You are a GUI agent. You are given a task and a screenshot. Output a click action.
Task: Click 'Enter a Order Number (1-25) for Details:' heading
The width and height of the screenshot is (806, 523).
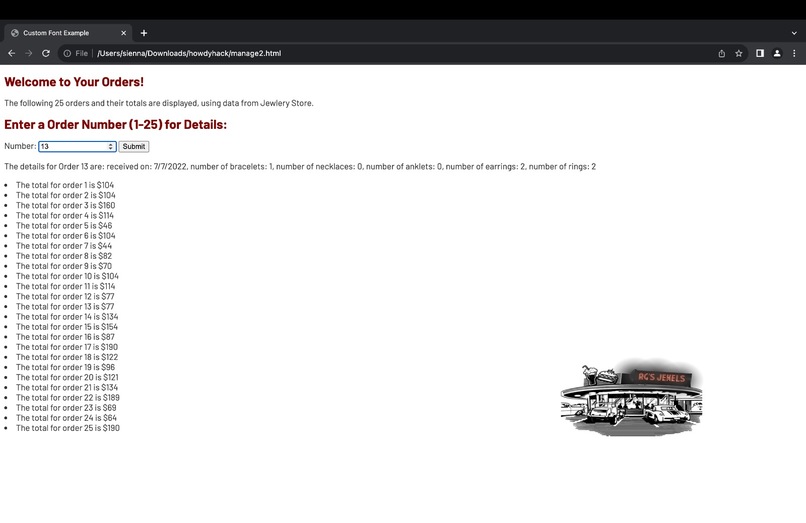[x=116, y=124]
